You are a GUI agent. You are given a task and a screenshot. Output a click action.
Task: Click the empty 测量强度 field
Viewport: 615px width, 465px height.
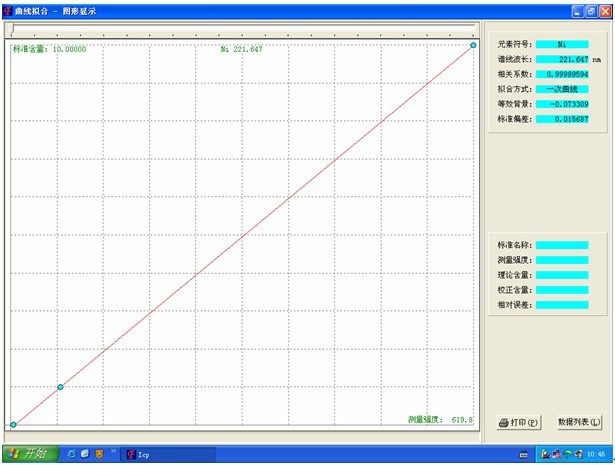pyautogui.click(x=561, y=259)
